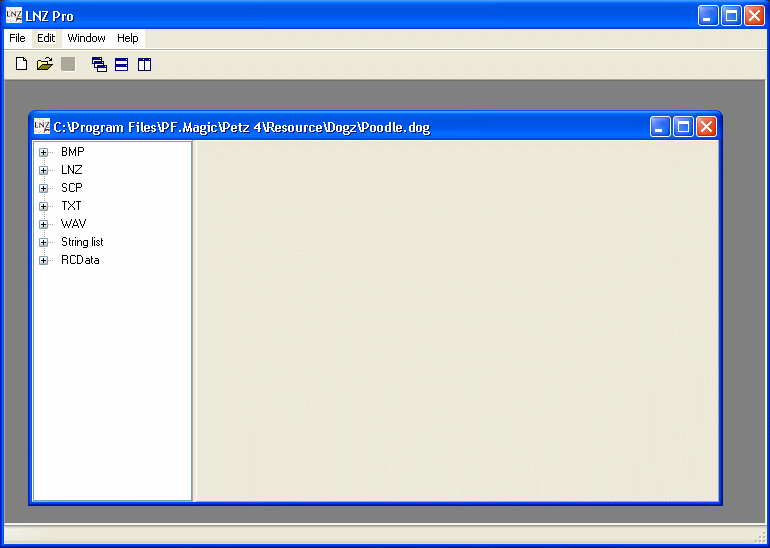770x548 pixels.
Task: Click the New file toolbar icon
Action: [x=21, y=64]
